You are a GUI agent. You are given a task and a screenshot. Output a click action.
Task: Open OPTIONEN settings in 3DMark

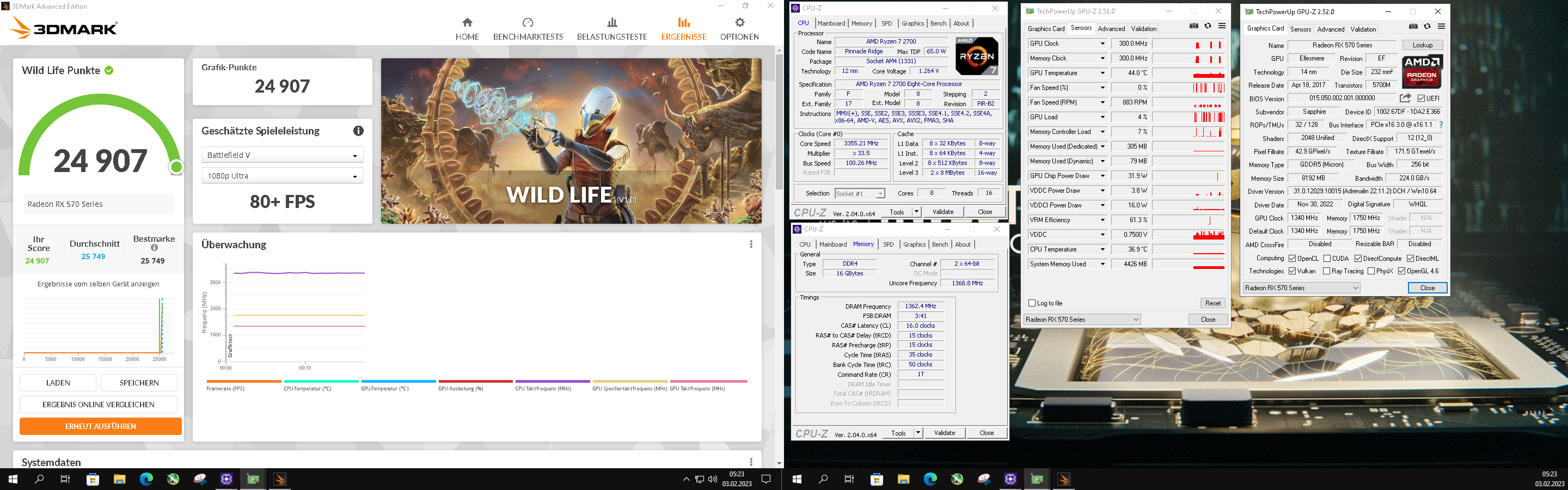tap(739, 29)
